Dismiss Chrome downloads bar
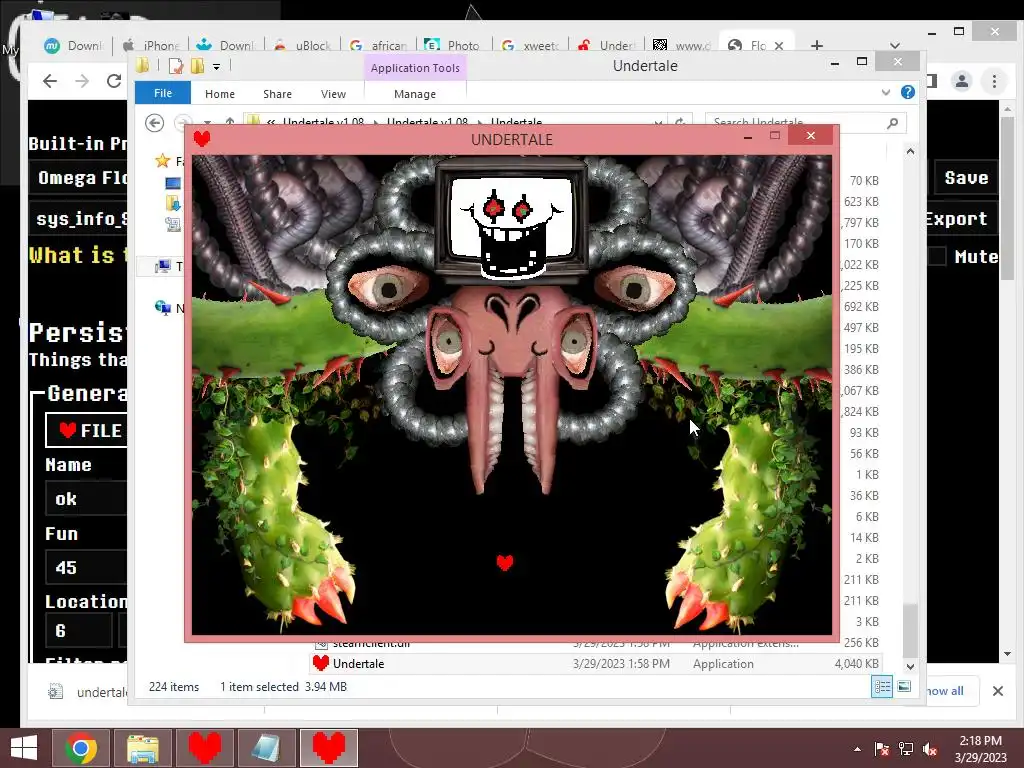 tap(998, 691)
